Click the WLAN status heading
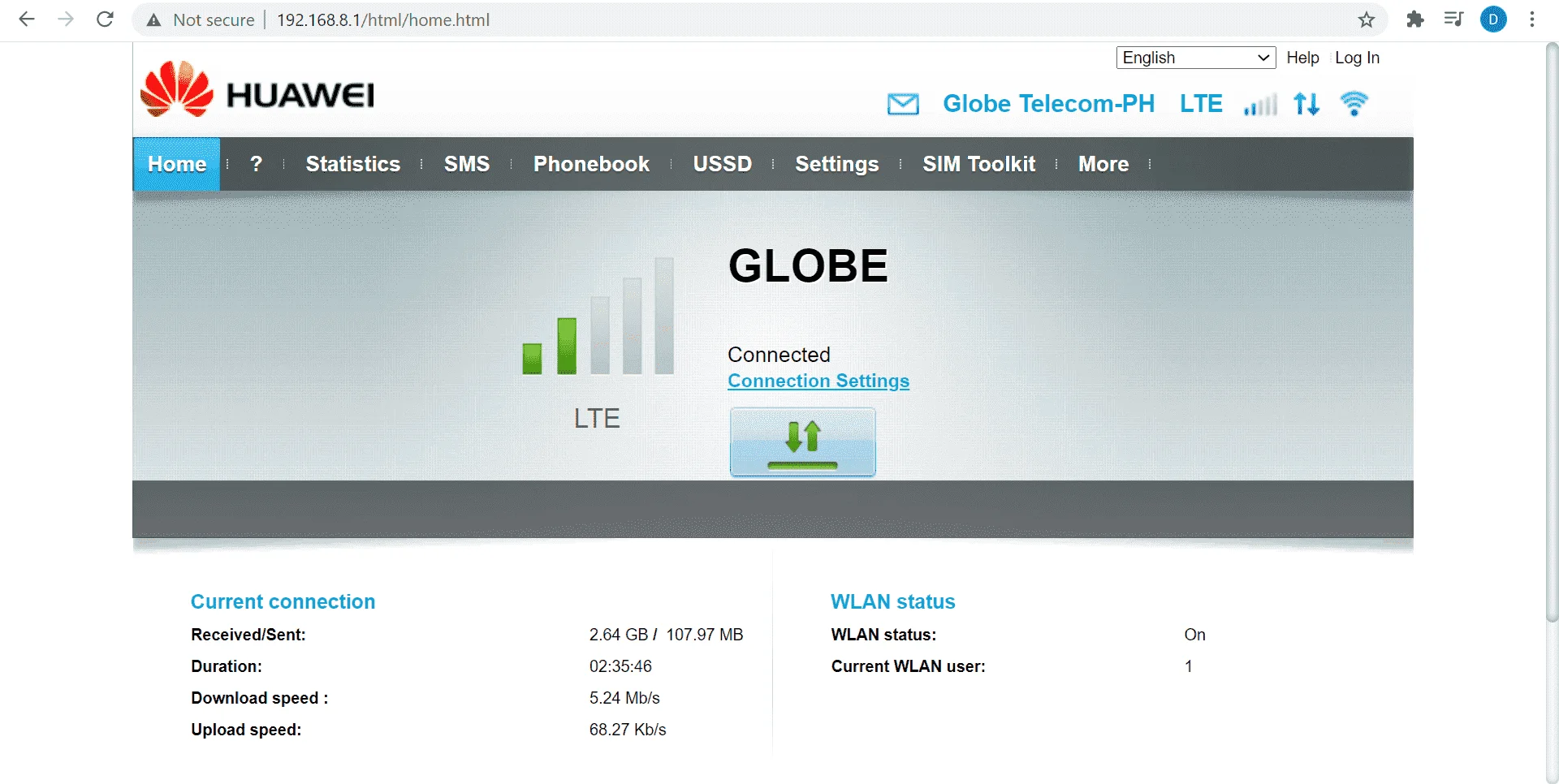Viewport: 1559px width, 784px height. pyautogui.click(x=893, y=601)
